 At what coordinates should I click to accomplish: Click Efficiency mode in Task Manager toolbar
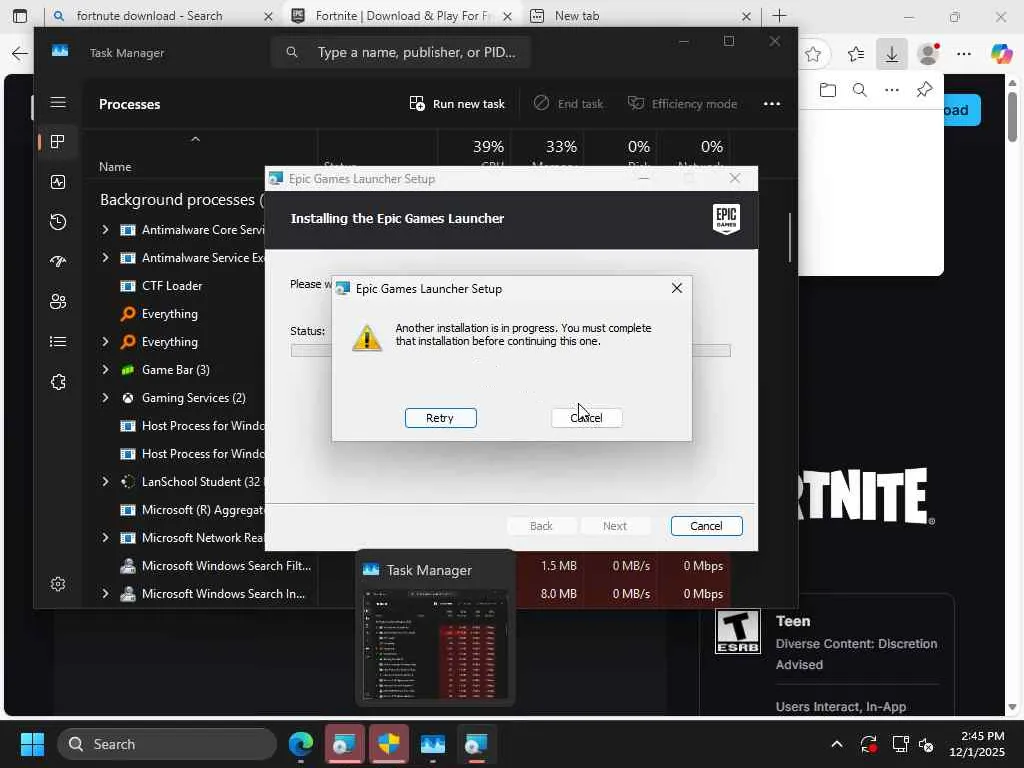coord(682,104)
